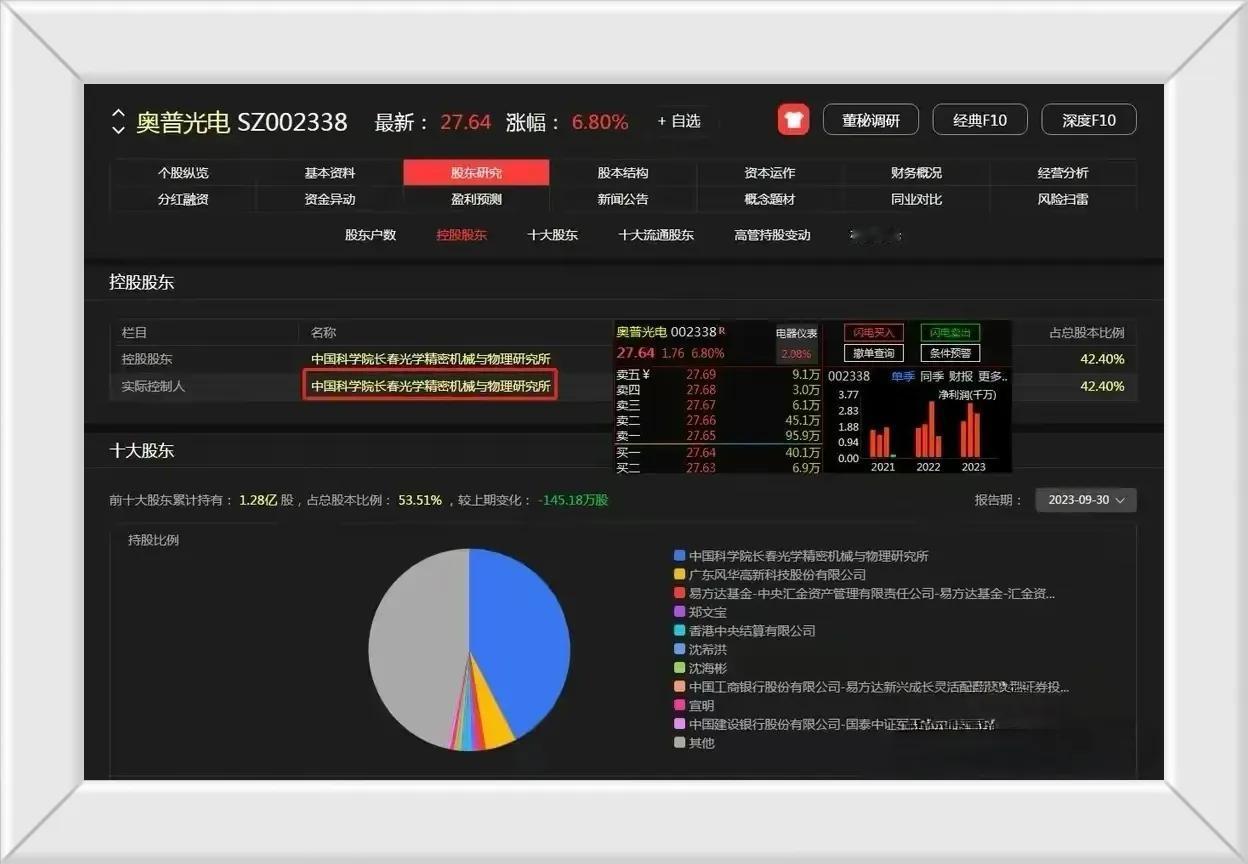Go to 十大股东 sub-section link
The width and height of the screenshot is (1248, 864).
552,235
